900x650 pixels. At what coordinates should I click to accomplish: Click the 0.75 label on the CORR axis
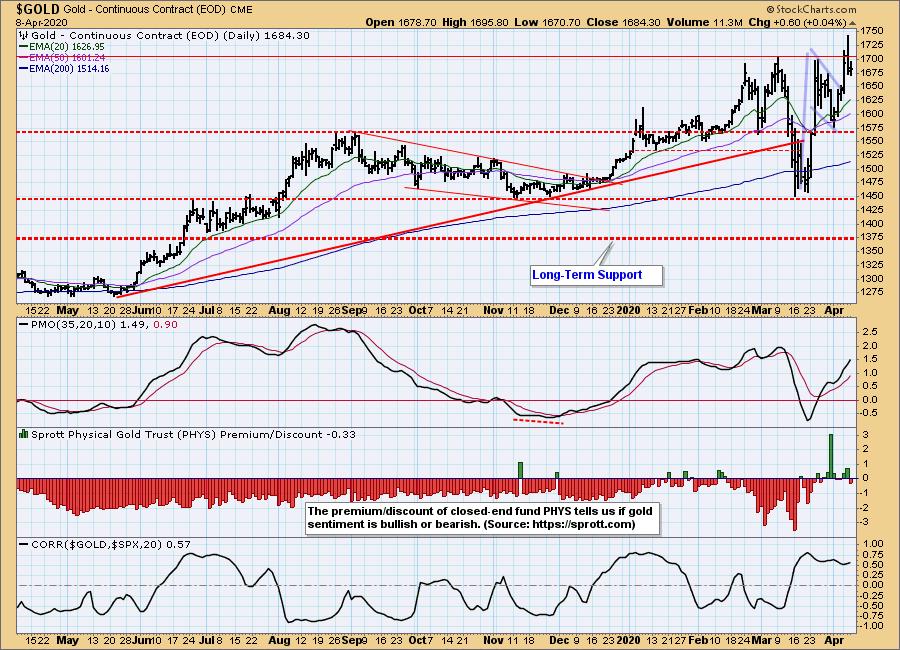click(x=872, y=554)
